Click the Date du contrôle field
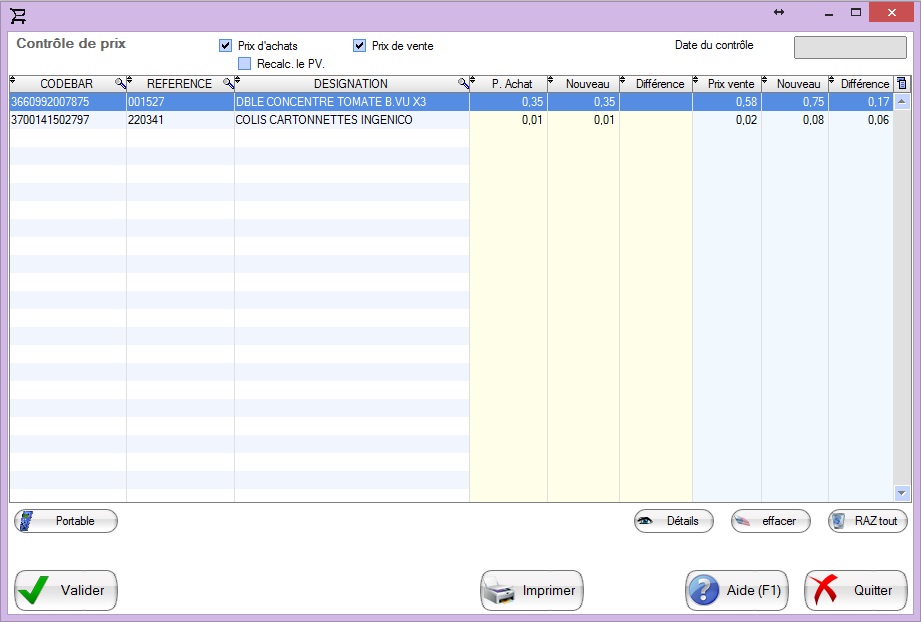921x622 pixels. coord(850,48)
